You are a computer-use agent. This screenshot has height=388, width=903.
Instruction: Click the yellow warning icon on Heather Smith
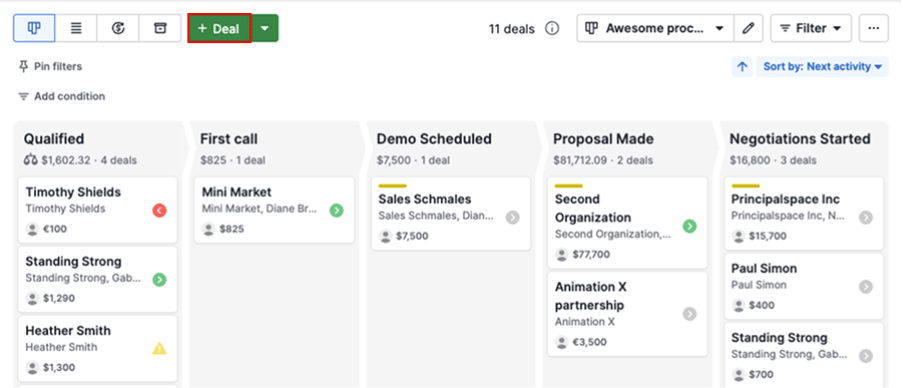[160, 348]
